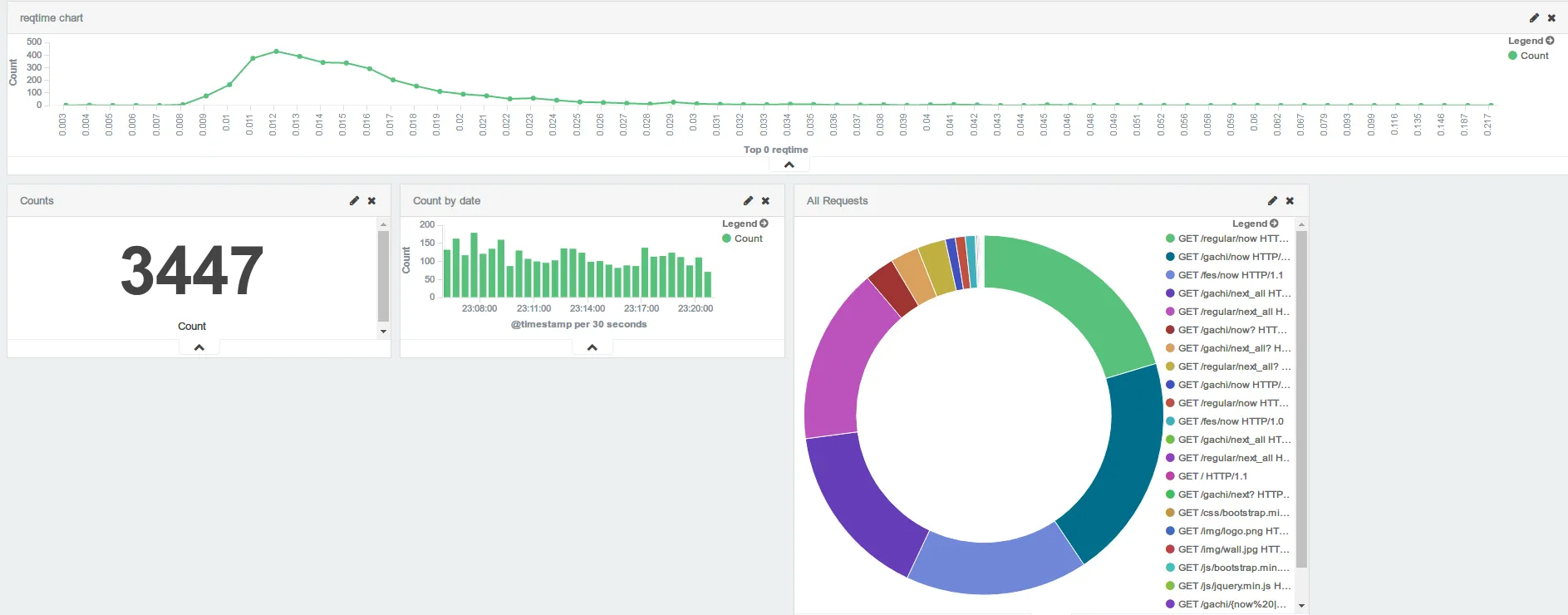
Task: Click the 0.217 label on reqtime x-axis
Action: point(1487,125)
